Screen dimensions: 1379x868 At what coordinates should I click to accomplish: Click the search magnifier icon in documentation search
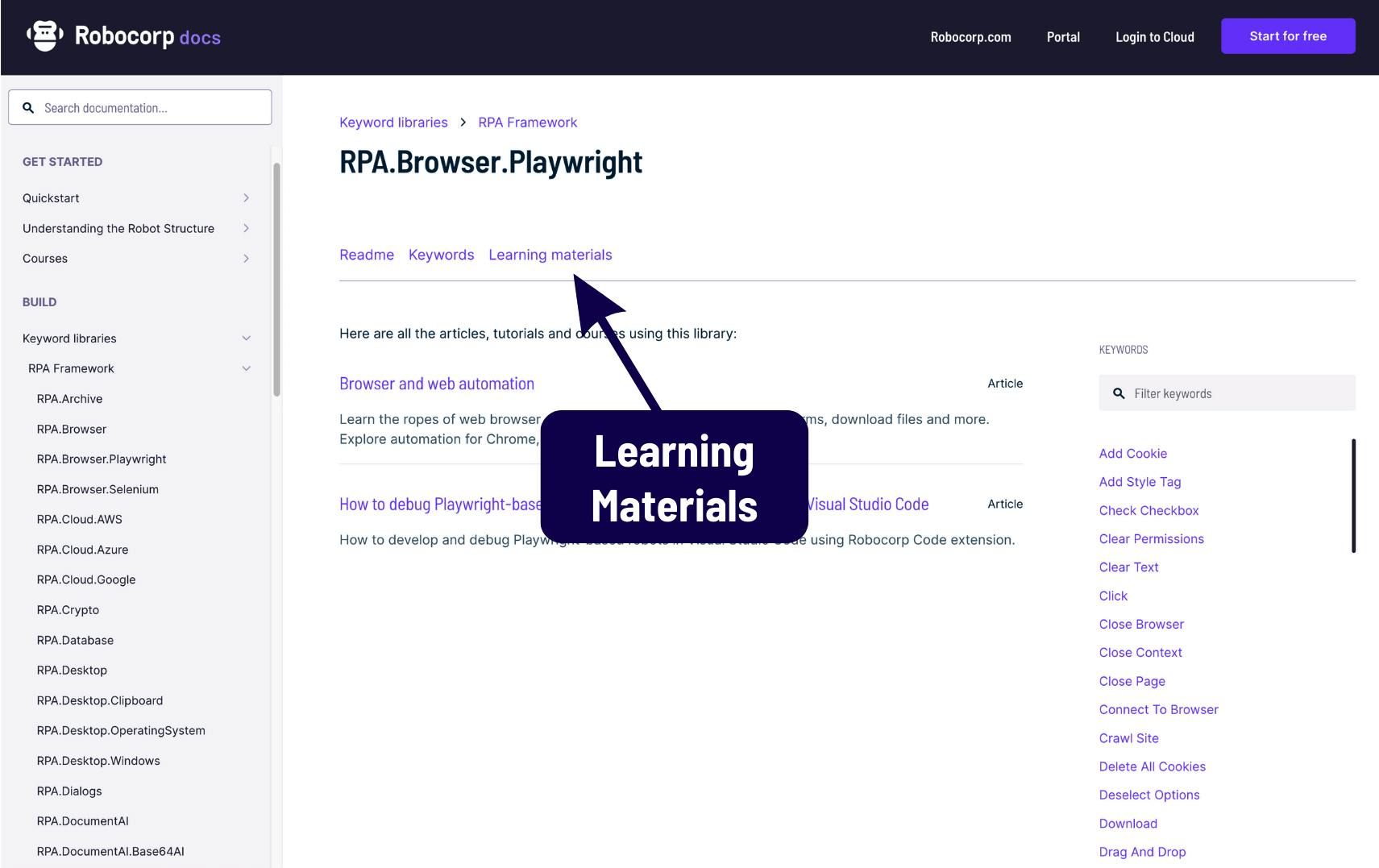tap(28, 108)
